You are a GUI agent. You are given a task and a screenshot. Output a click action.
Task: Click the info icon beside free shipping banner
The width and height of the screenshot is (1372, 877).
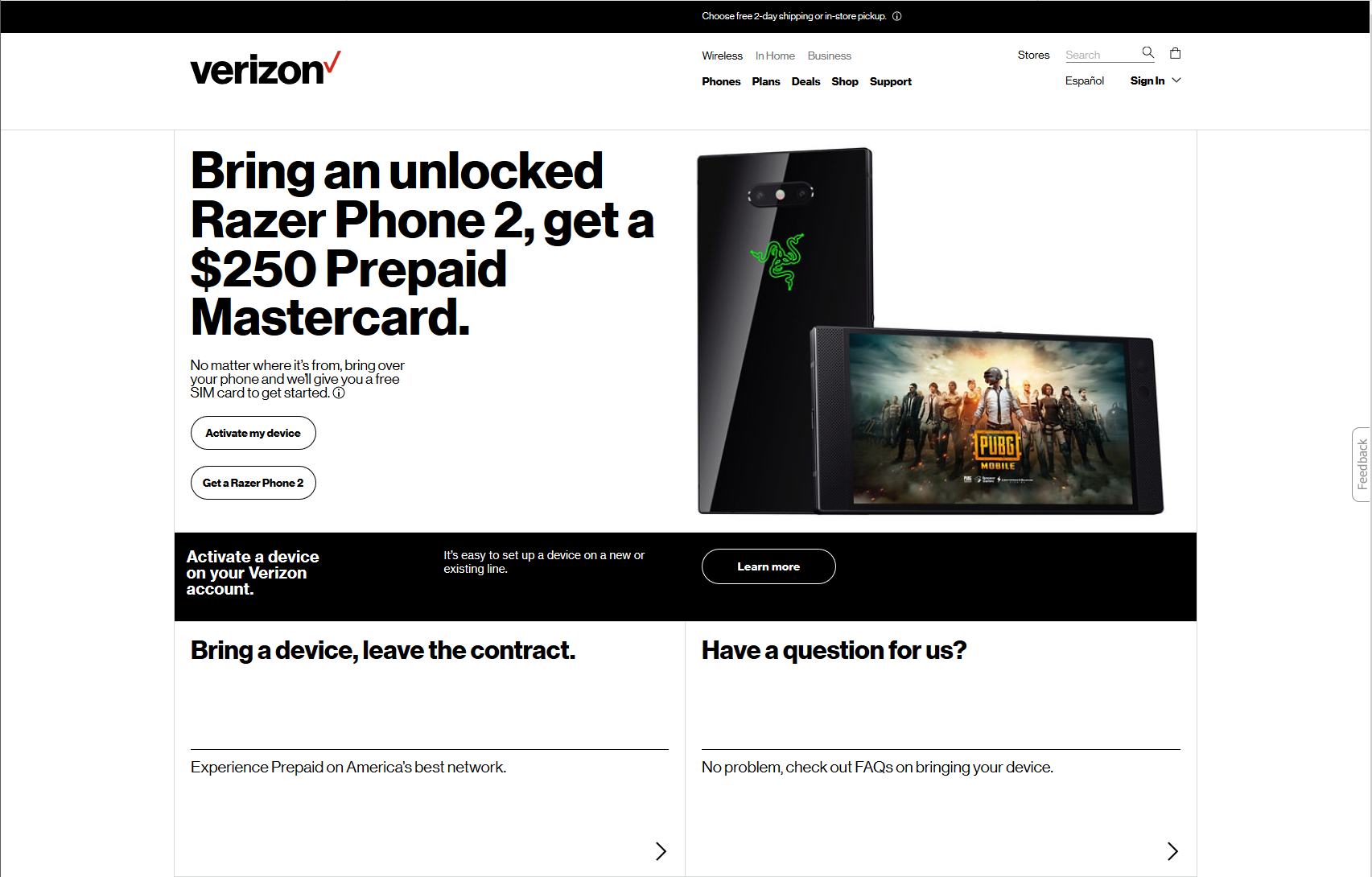point(896,16)
